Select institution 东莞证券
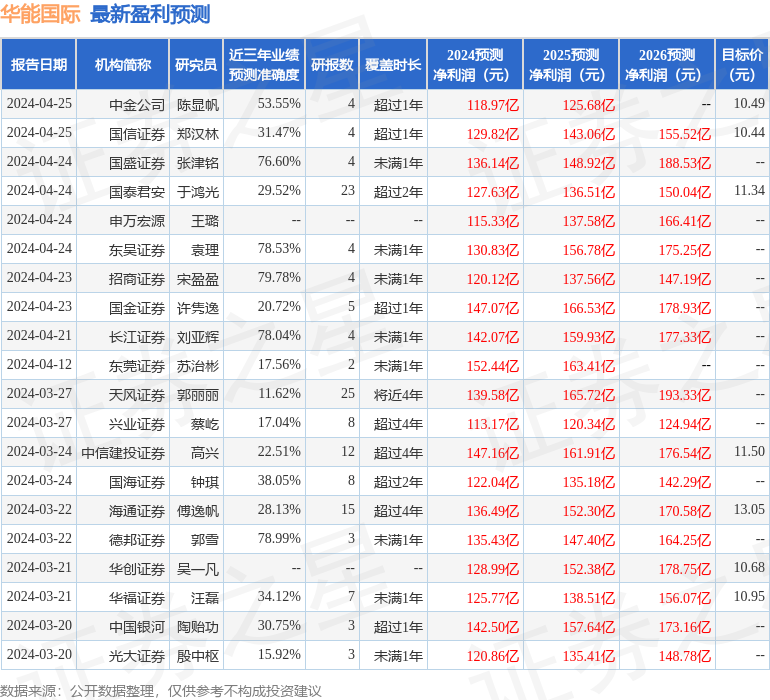 coord(137,365)
